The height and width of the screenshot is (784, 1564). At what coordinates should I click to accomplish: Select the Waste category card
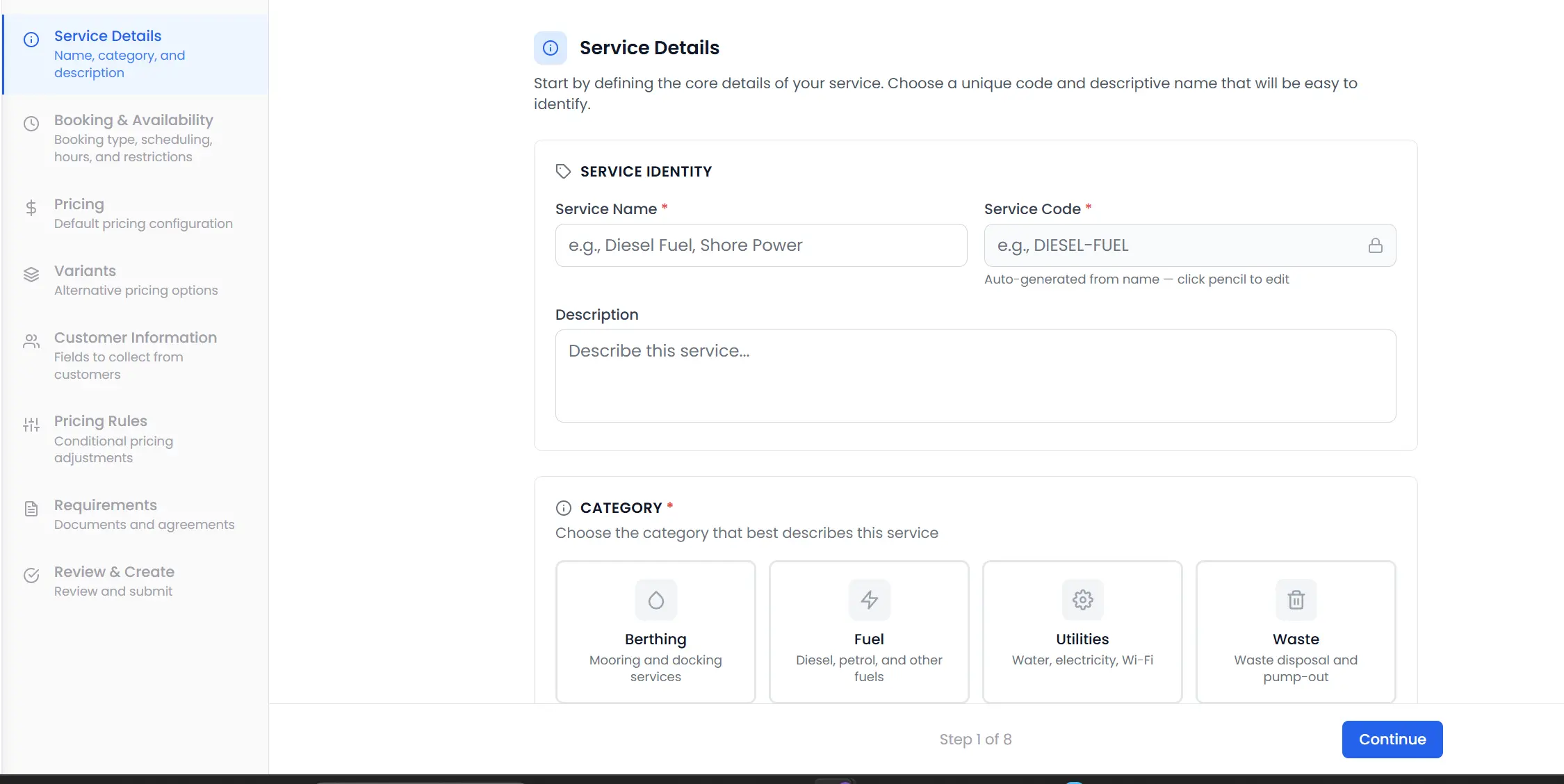click(1295, 631)
